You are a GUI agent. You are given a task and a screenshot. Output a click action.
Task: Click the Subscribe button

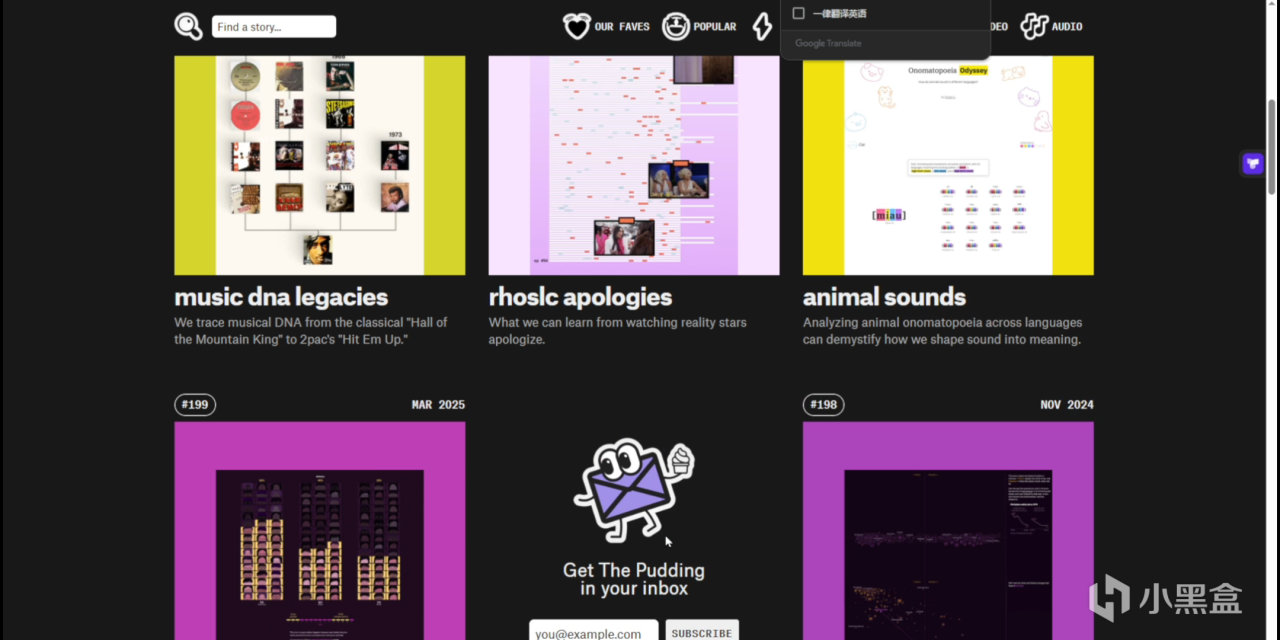[702, 630]
